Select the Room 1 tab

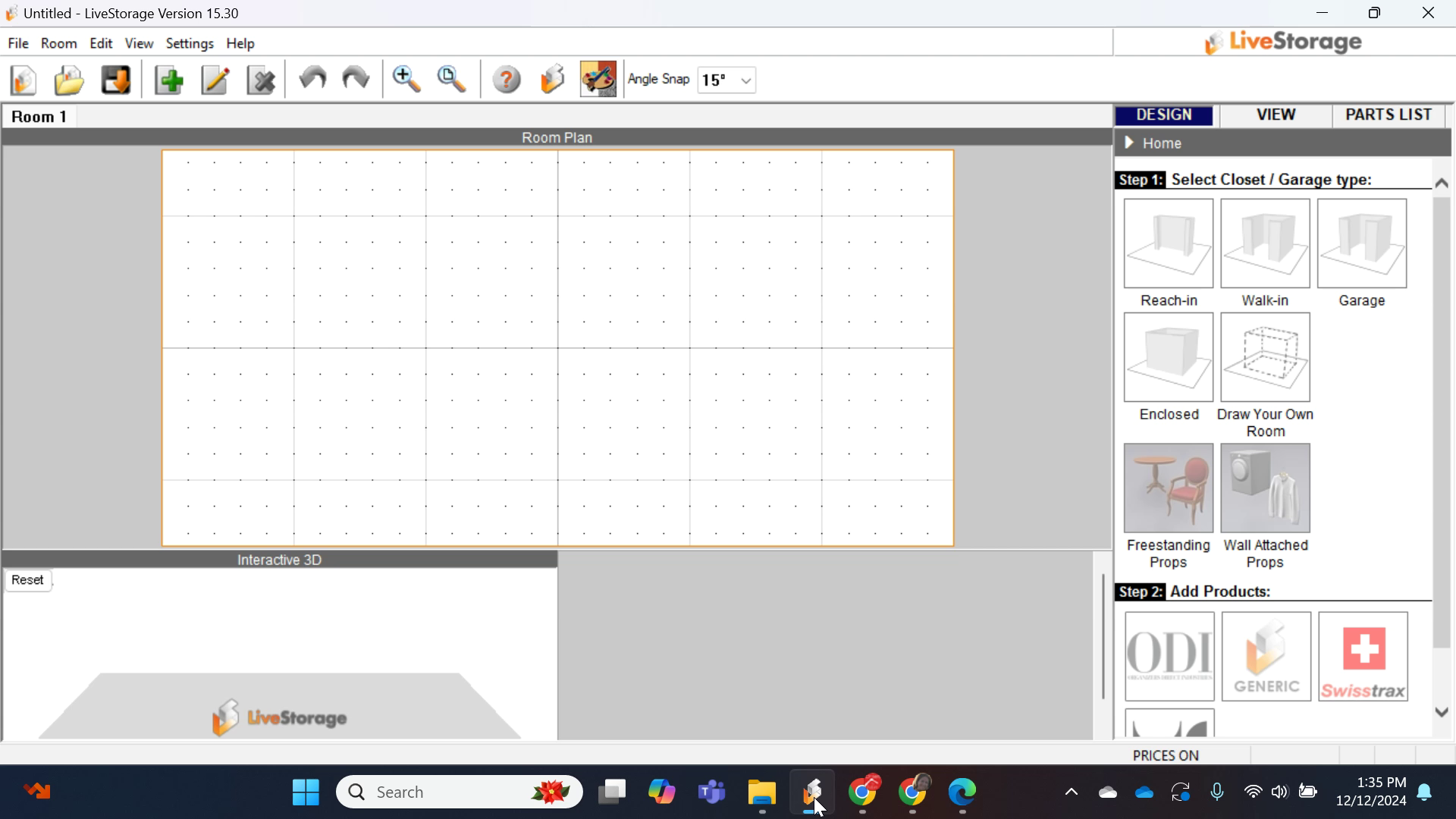coord(39,117)
